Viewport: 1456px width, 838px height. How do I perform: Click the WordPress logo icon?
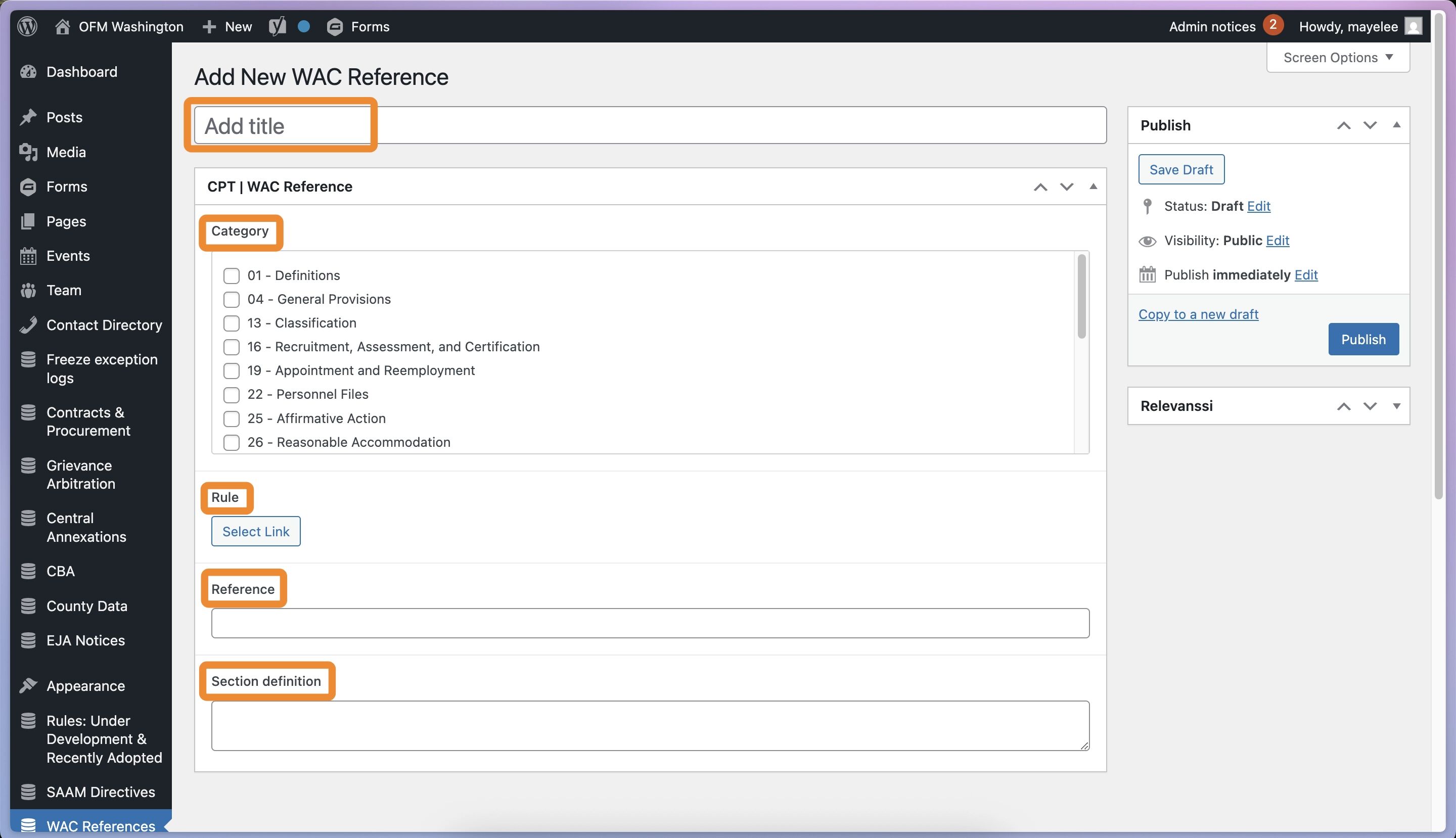(x=28, y=26)
